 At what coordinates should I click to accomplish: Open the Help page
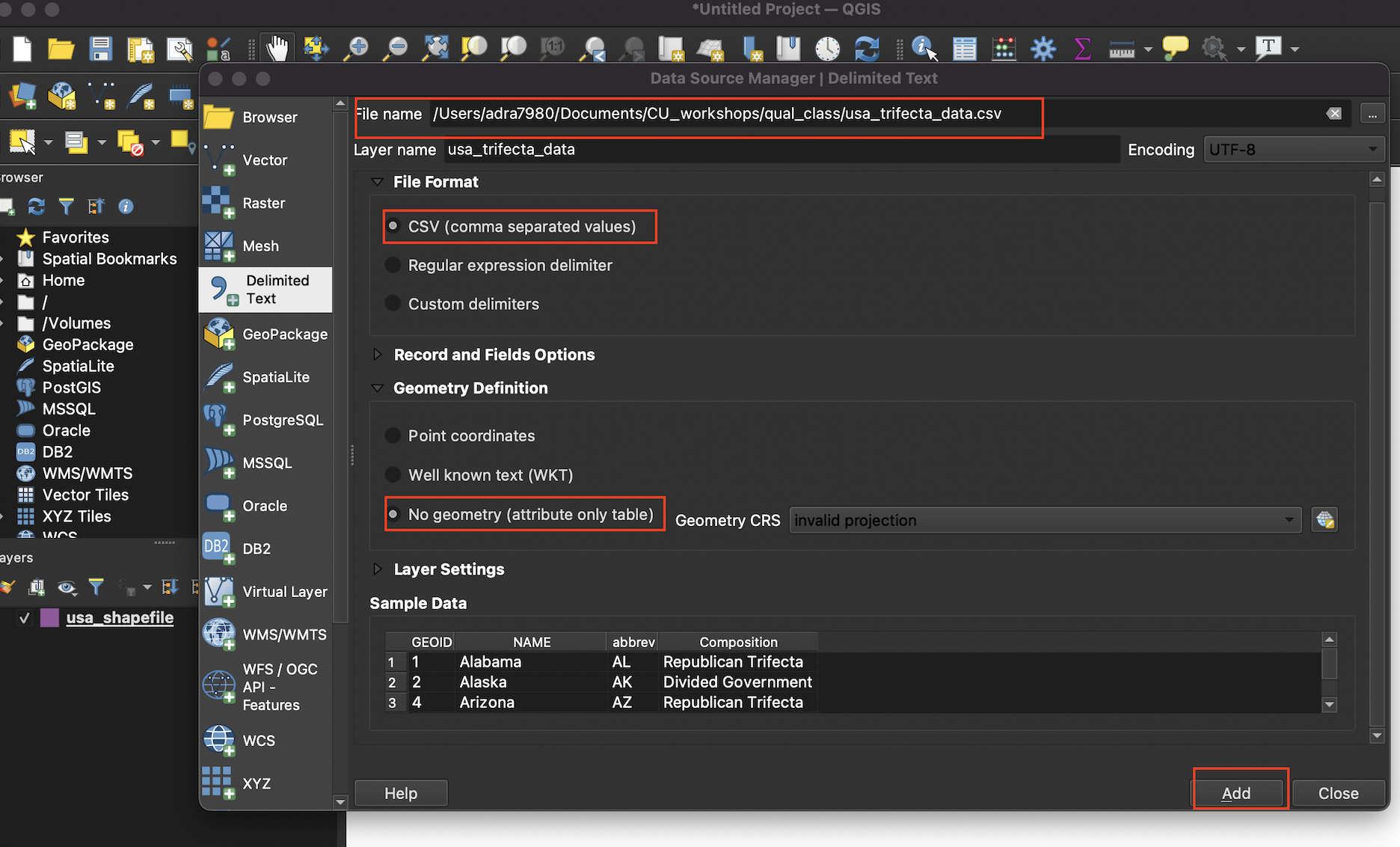coord(401,792)
